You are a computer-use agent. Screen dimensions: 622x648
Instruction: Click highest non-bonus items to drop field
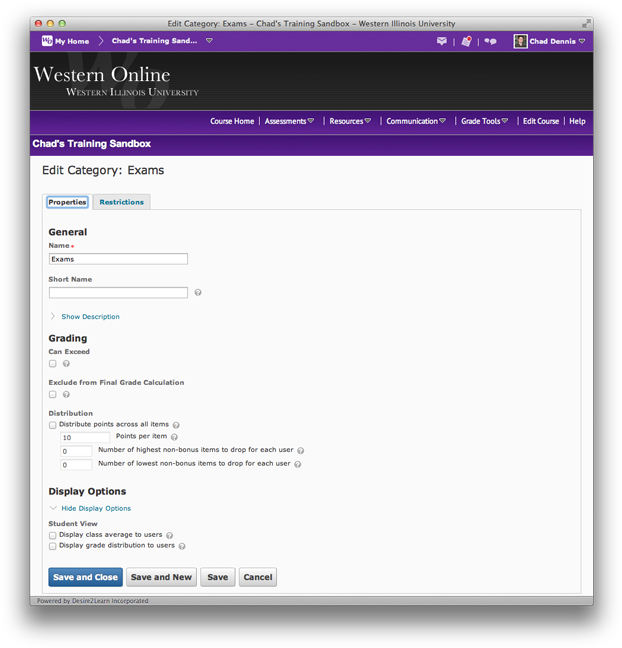point(76,451)
